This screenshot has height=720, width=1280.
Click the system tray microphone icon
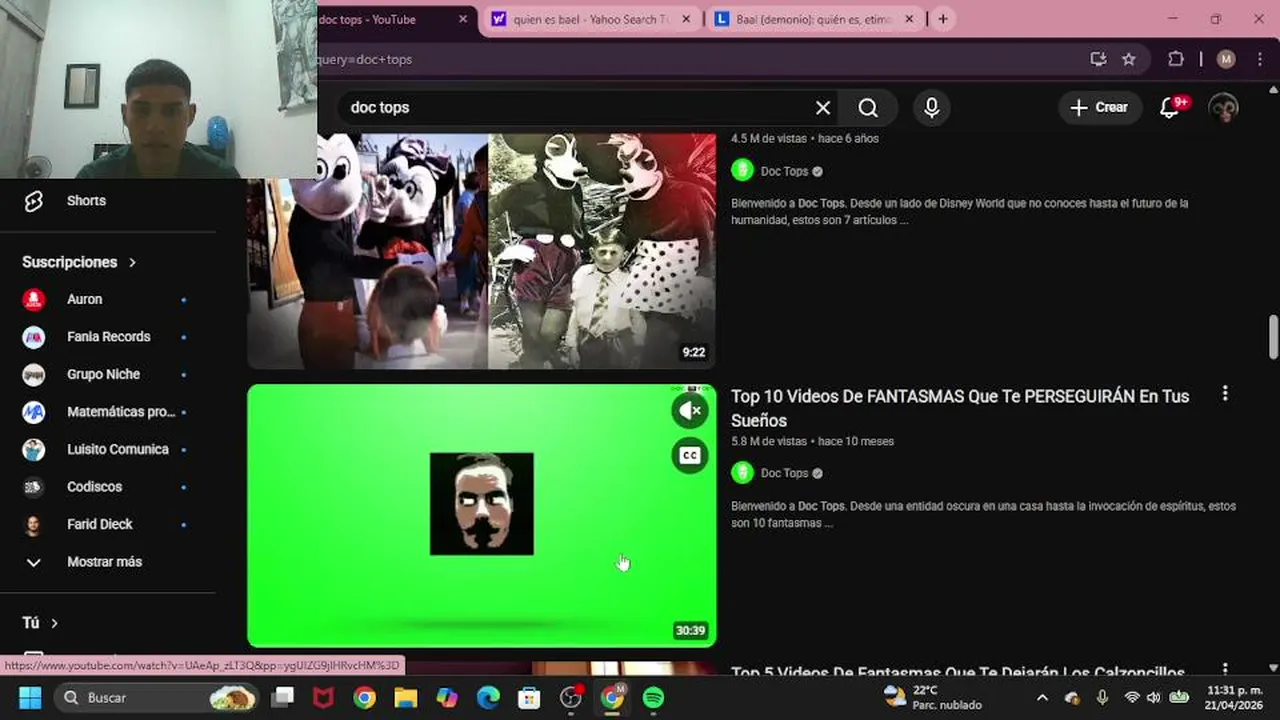point(1102,697)
